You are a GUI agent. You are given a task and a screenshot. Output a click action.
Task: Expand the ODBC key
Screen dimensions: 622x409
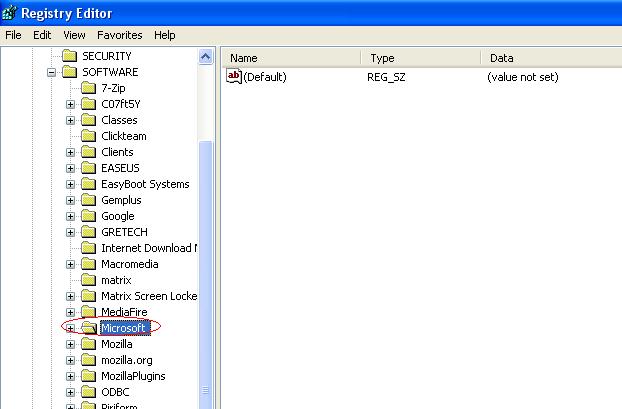tap(71, 392)
